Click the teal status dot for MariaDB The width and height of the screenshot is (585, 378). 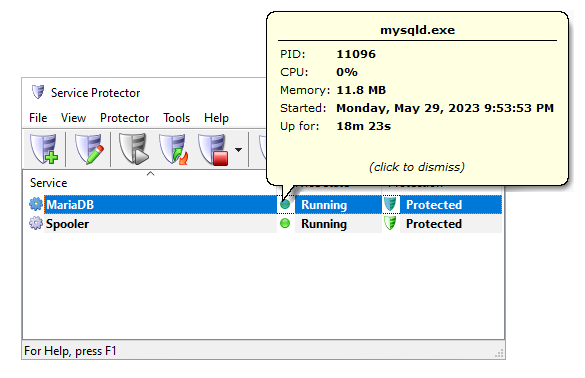click(x=285, y=204)
